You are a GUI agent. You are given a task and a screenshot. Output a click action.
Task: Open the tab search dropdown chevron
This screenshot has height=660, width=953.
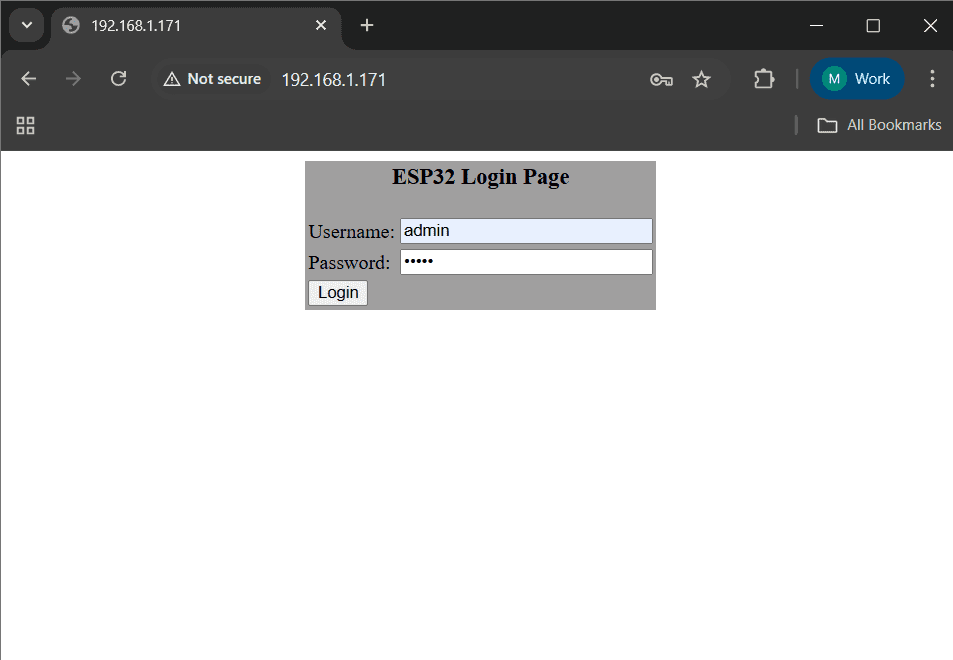(27, 25)
